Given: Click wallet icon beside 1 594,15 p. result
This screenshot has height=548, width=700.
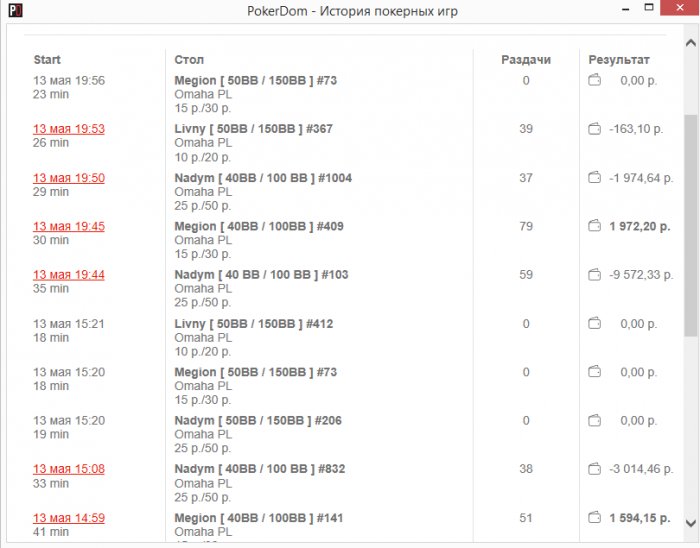Looking at the screenshot, I should click(595, 518).
